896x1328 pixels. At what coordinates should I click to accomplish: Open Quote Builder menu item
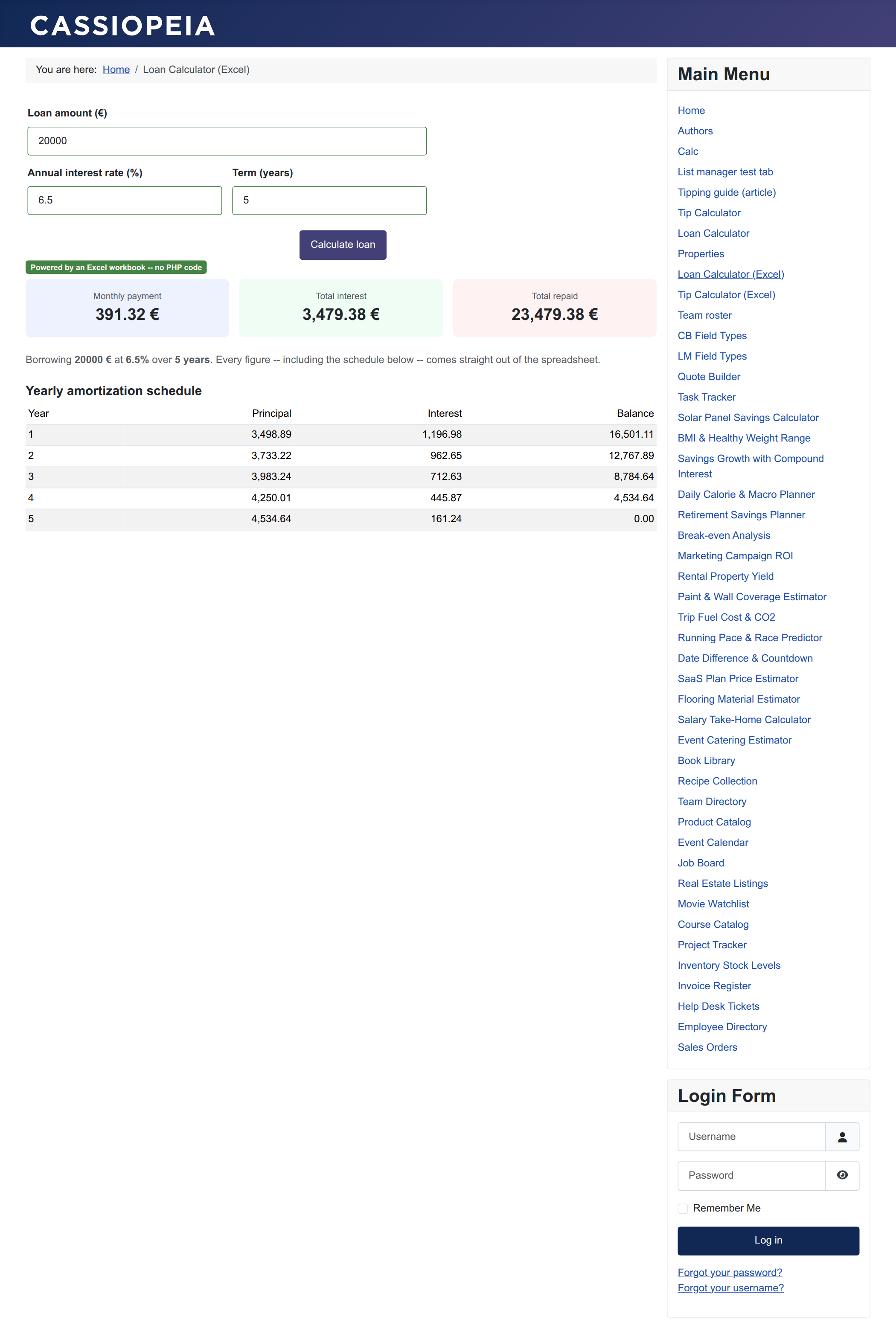click(x=709, y=376)
